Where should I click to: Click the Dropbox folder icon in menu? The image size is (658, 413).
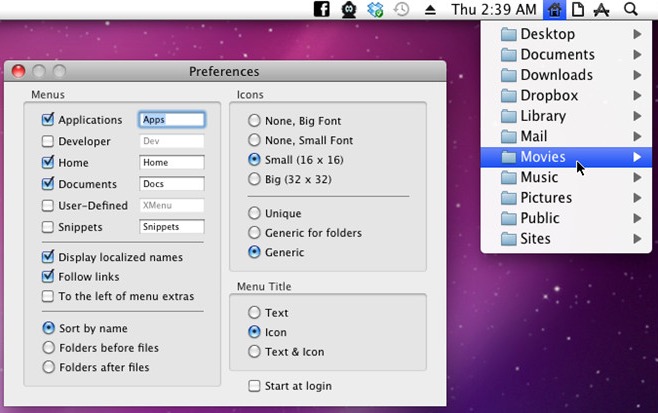[x=509, y=96]
